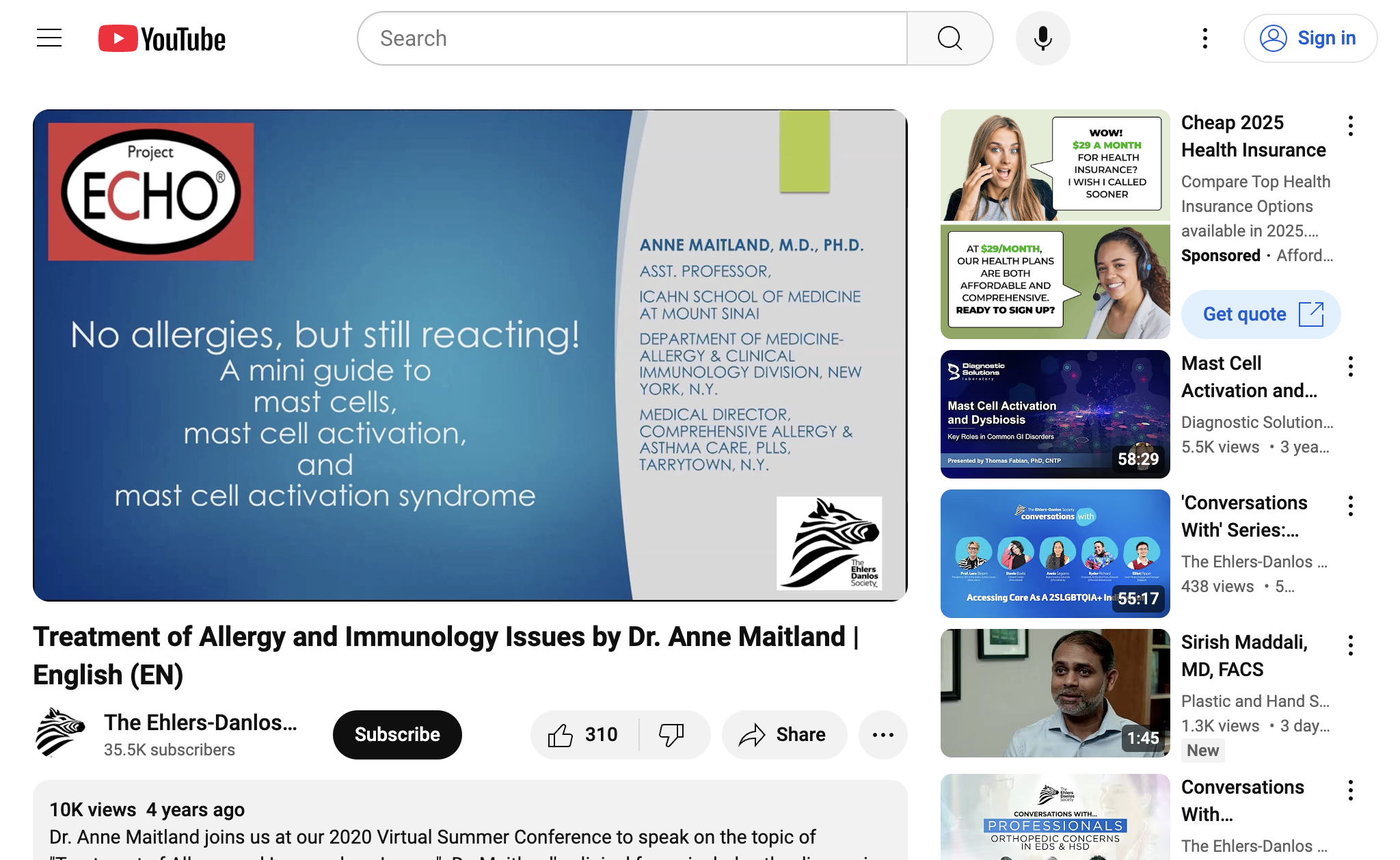Screen dimensions: 1400x860
Task: Expand the video description box
Action: pos(470,820)
